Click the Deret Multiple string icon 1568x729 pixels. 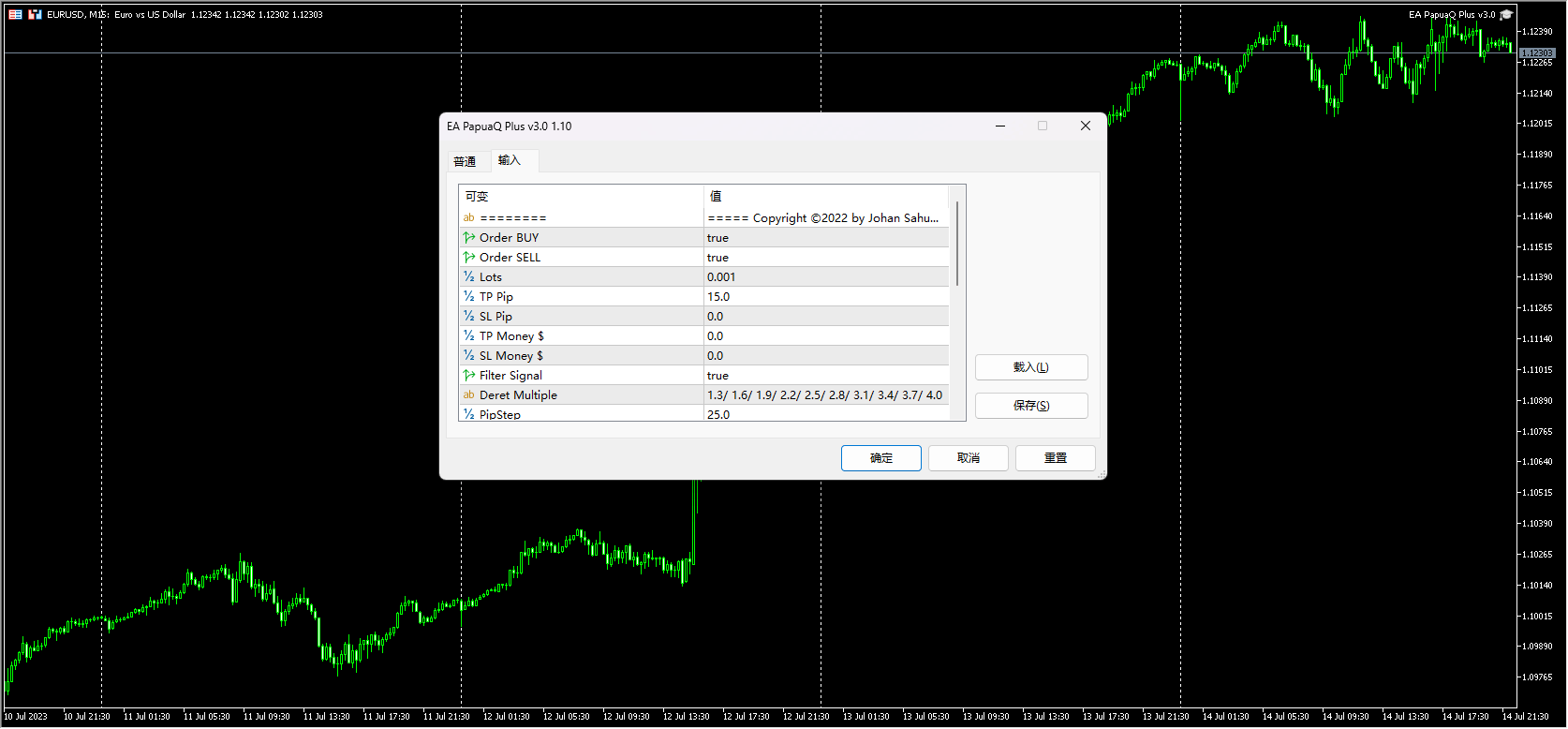pyautogui.click(x=468, y=395)
